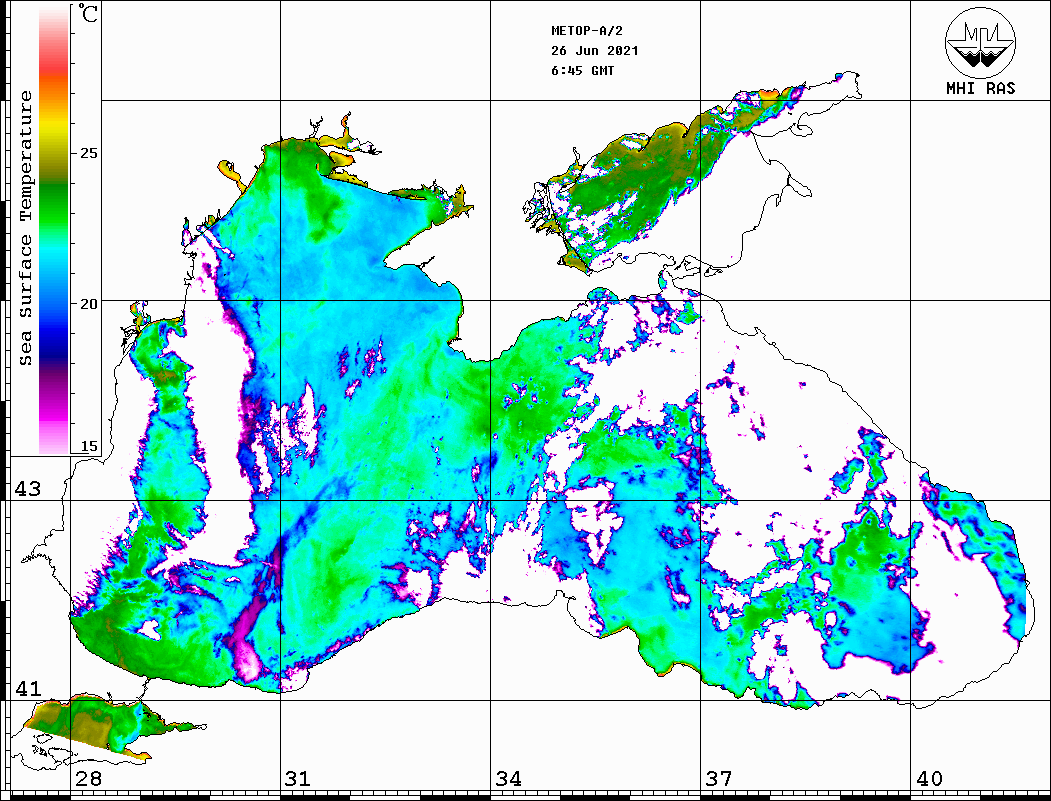Click latitude label '43'
The width and height of the screenshot is (1051, 801).
coord(27,489)
